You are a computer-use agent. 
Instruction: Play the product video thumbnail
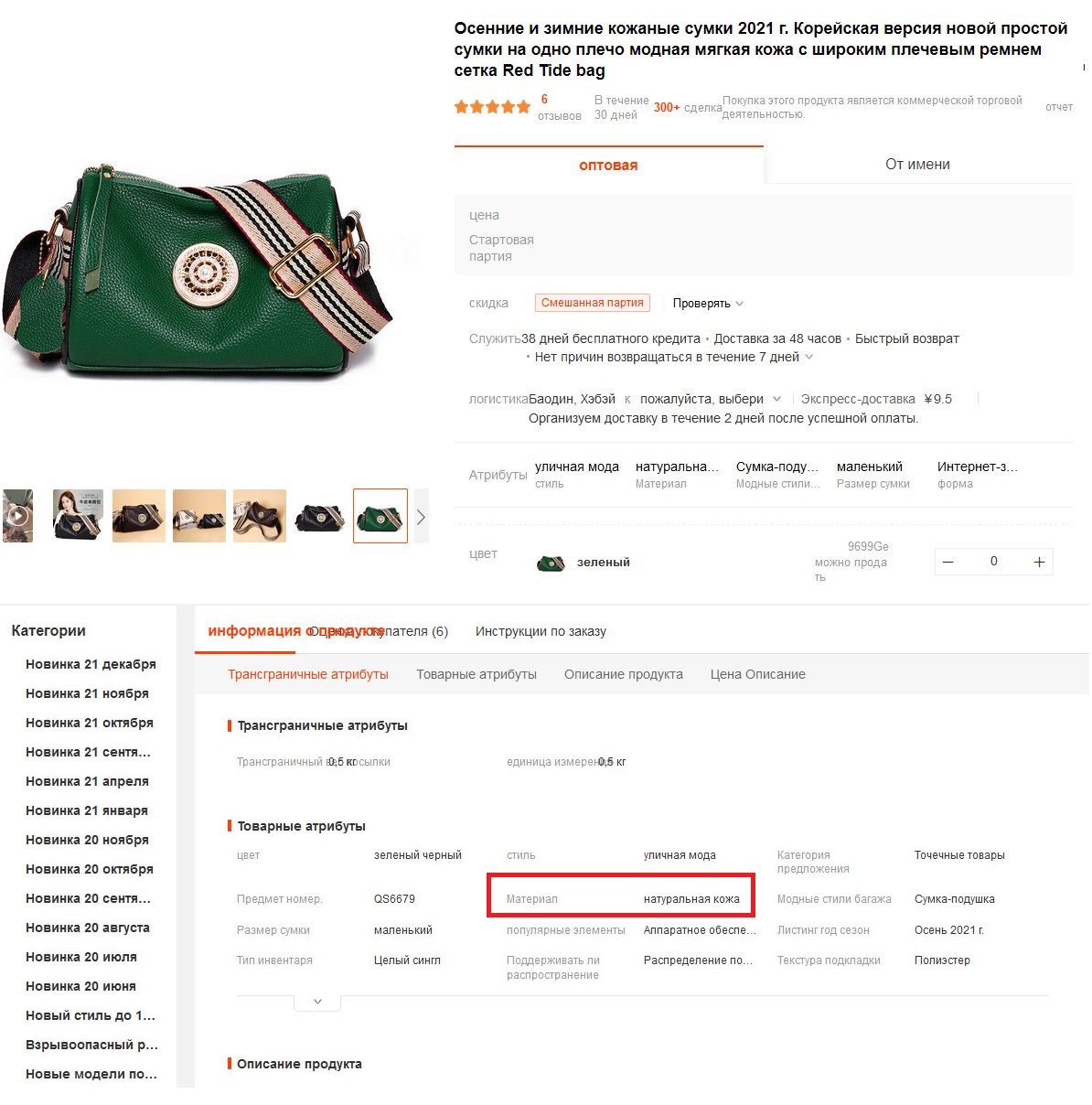tap(17, 516)
